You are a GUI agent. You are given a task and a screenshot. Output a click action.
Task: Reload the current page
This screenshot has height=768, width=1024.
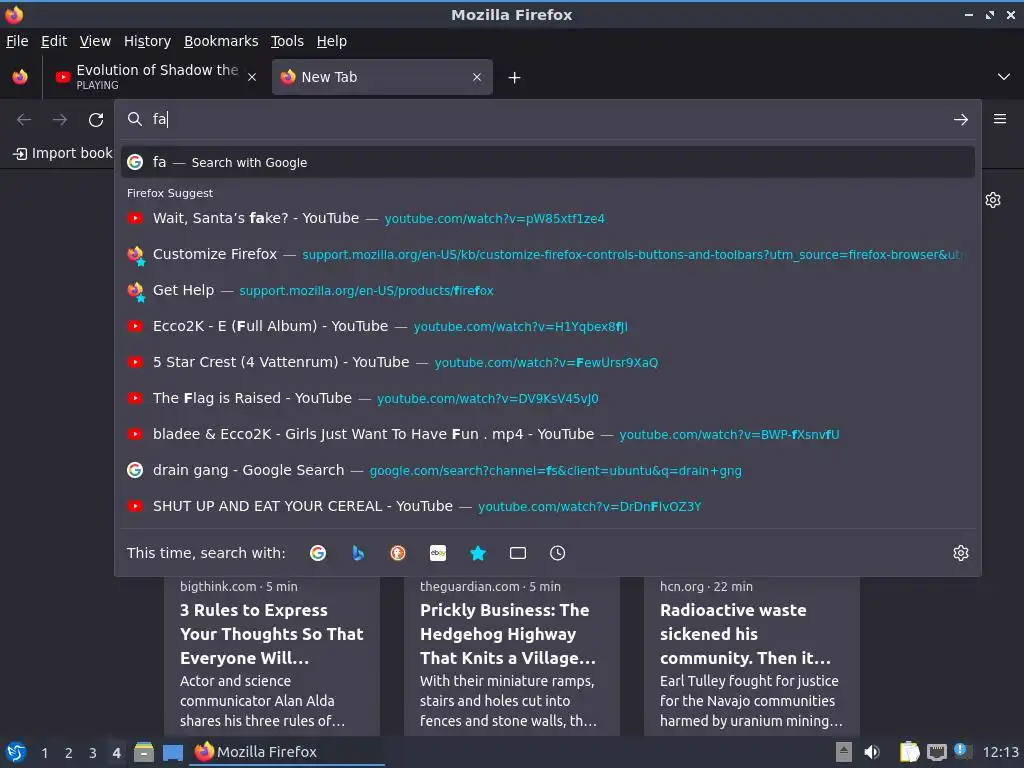96,120
